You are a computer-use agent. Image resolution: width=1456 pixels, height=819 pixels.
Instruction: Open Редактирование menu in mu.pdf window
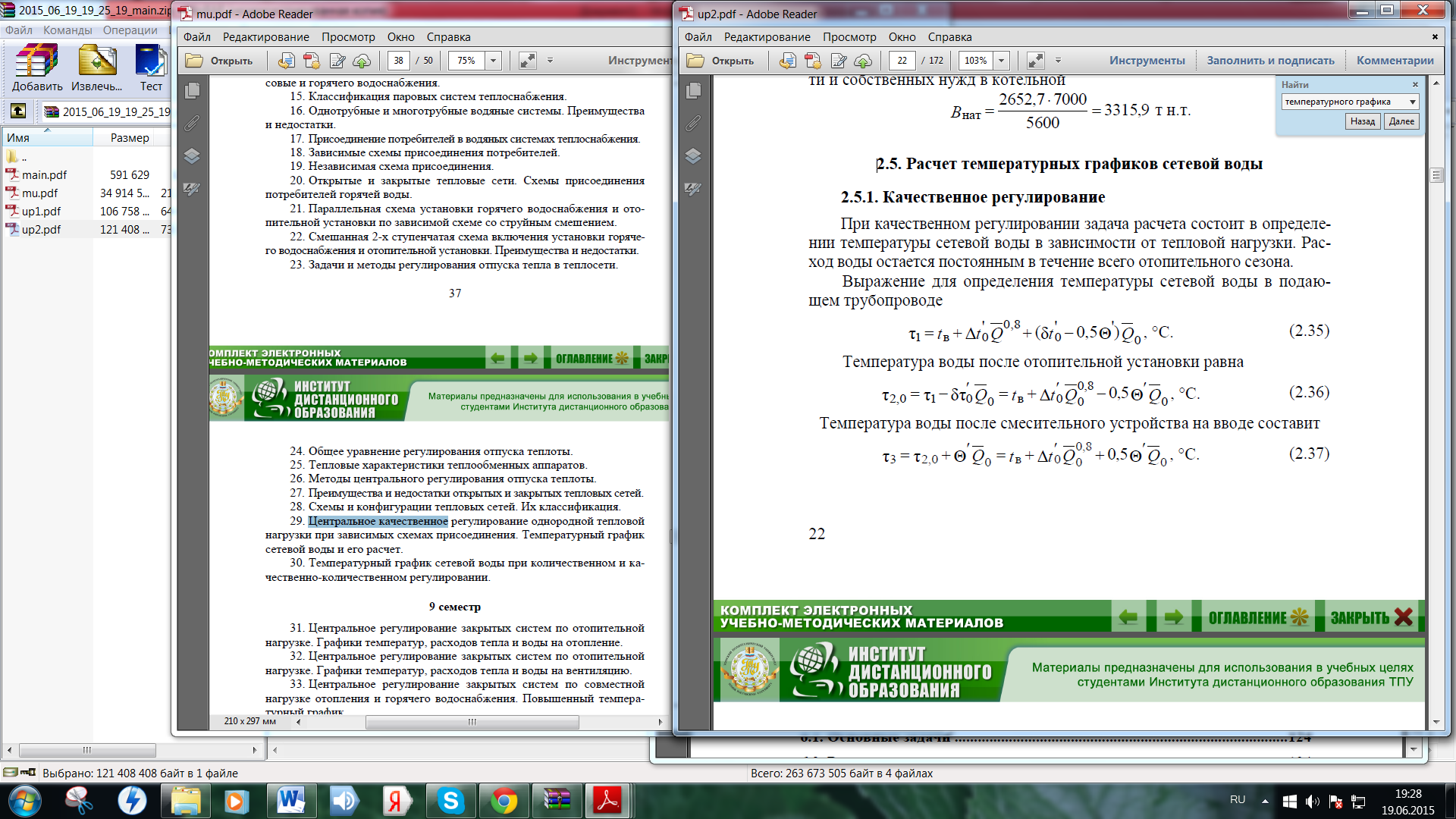coord(265,37)
